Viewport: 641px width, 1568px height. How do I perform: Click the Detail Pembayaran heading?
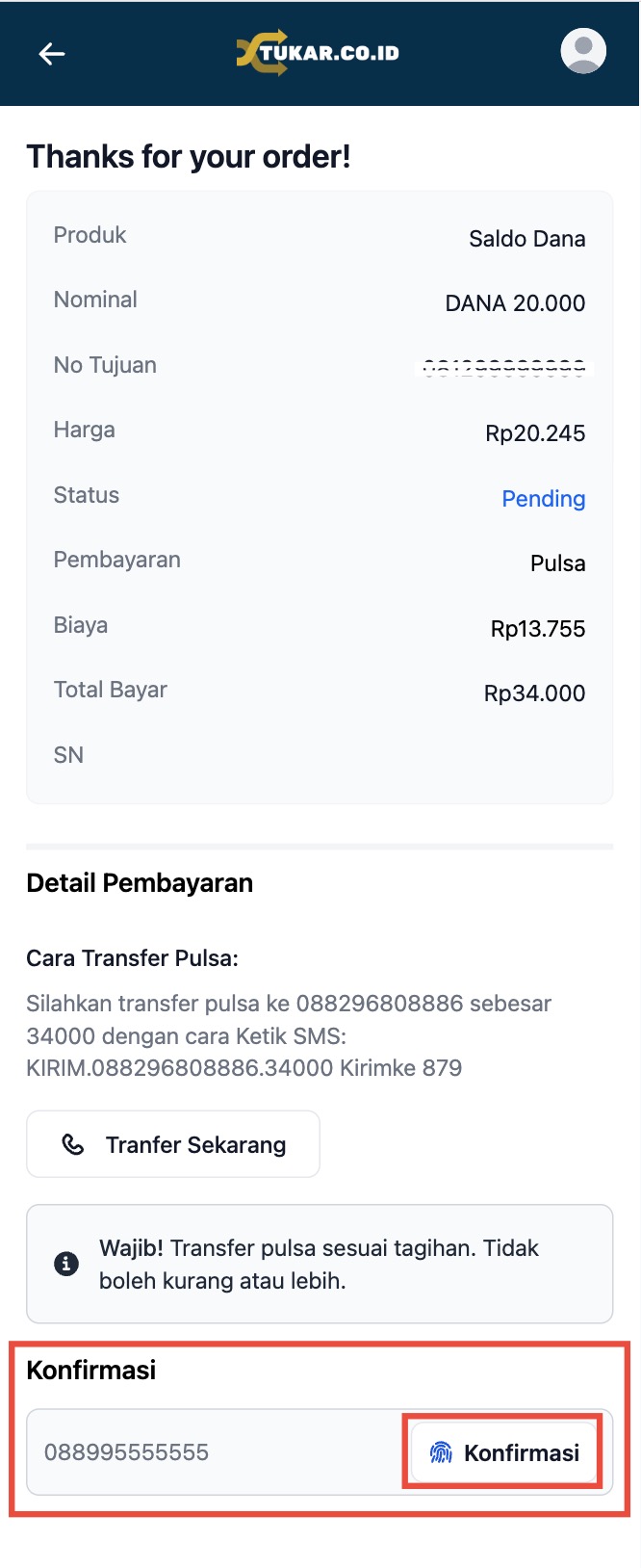pos(140,883)
